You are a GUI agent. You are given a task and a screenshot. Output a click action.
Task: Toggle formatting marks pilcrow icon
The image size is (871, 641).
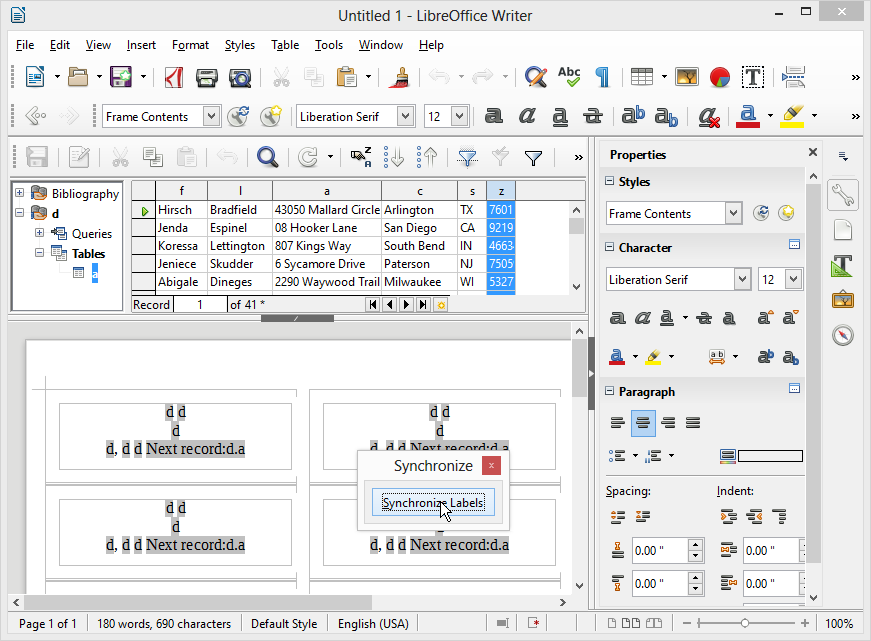coord(602,77)
